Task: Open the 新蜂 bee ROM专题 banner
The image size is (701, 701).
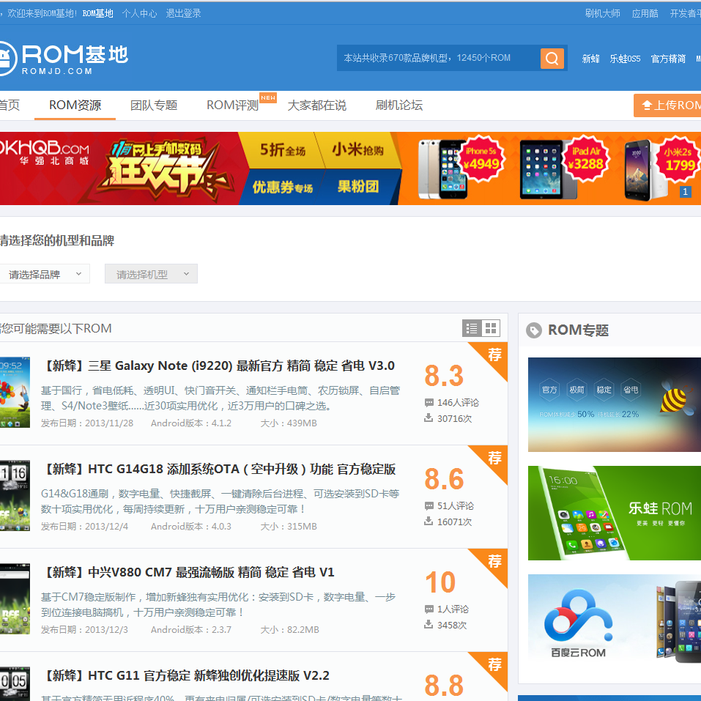Action: pos(614,405)
